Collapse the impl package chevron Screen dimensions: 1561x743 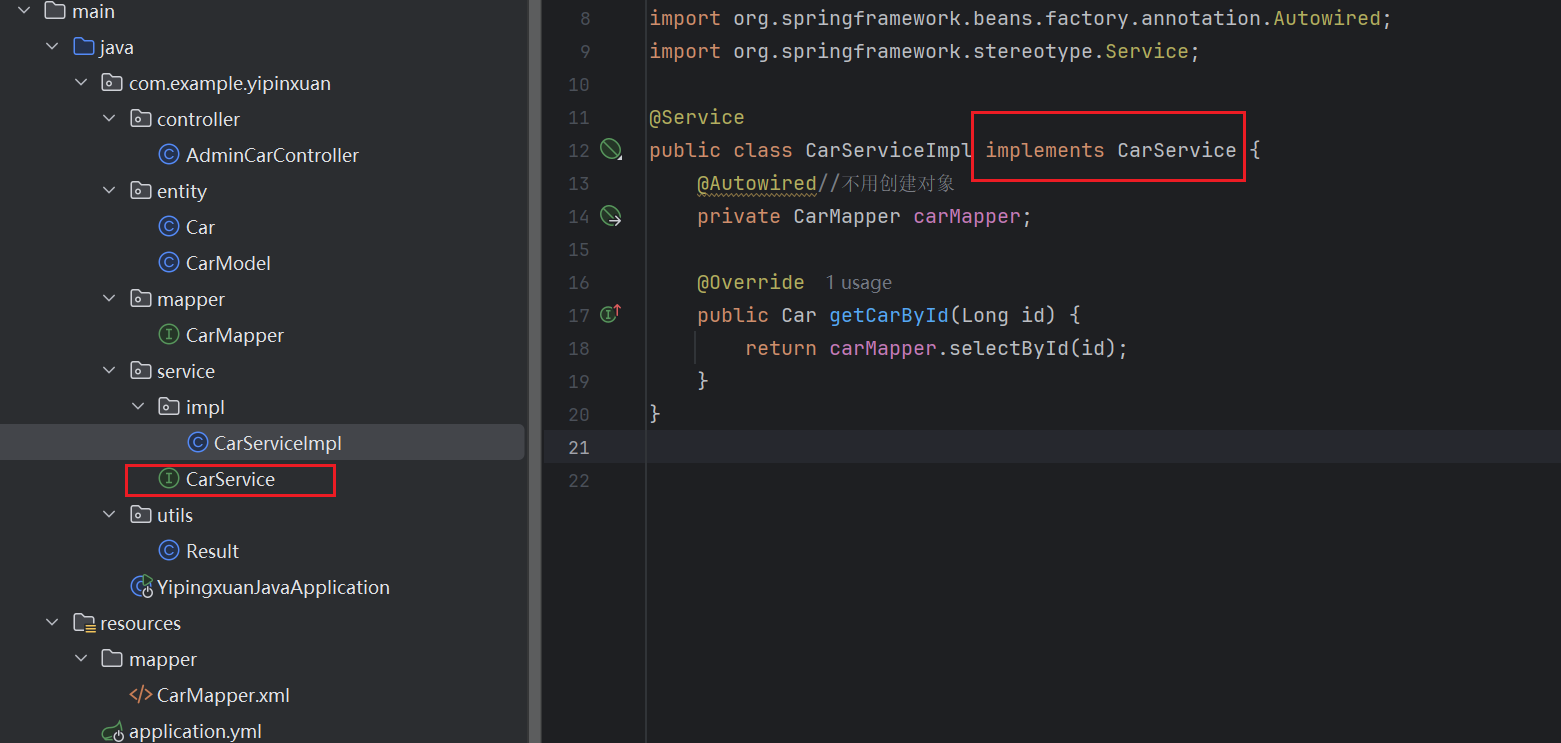coord(138,407)
